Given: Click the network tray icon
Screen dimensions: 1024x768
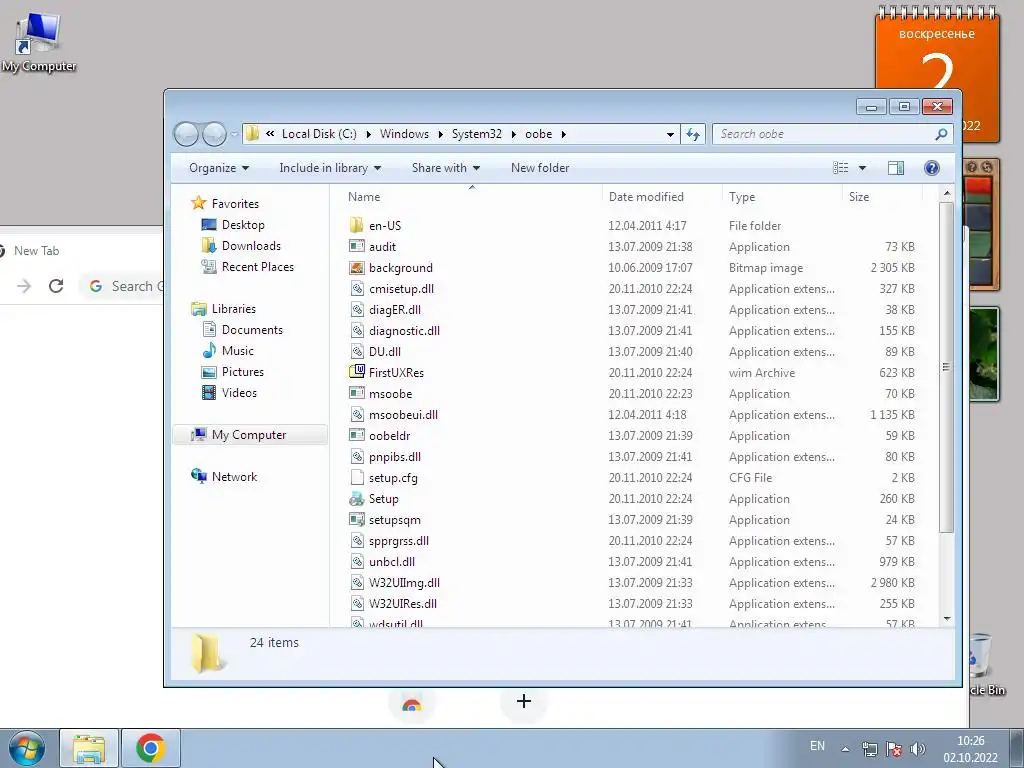Looking at the screenshot, I should [x=870, y=749].
